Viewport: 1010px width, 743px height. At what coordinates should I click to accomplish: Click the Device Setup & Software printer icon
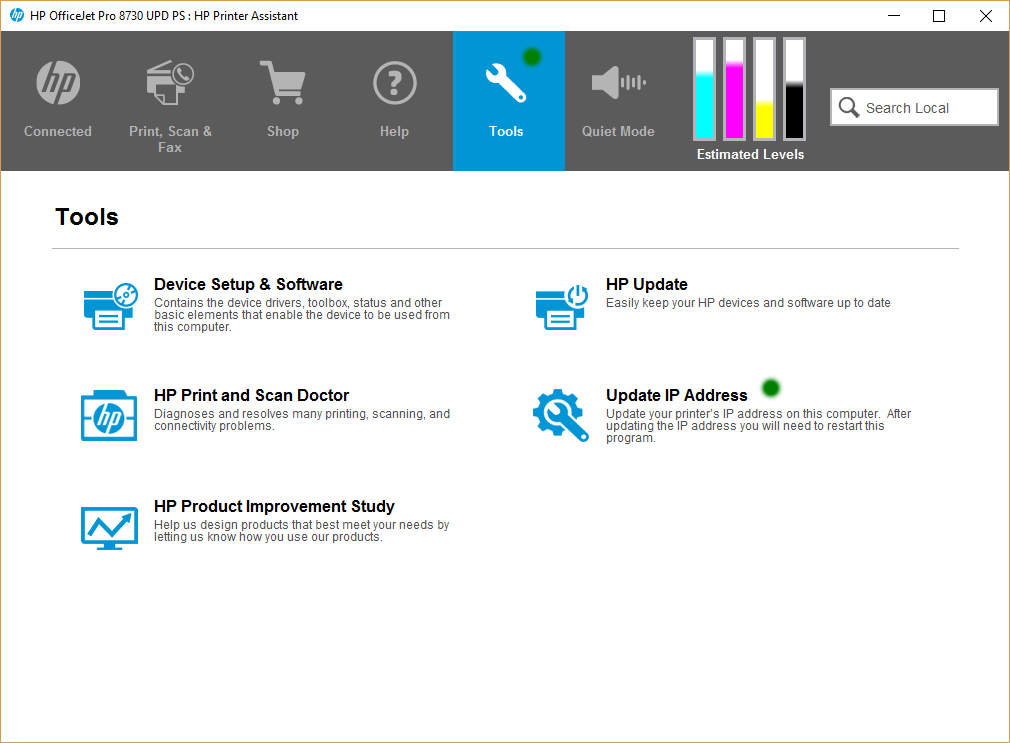point(110,306)
